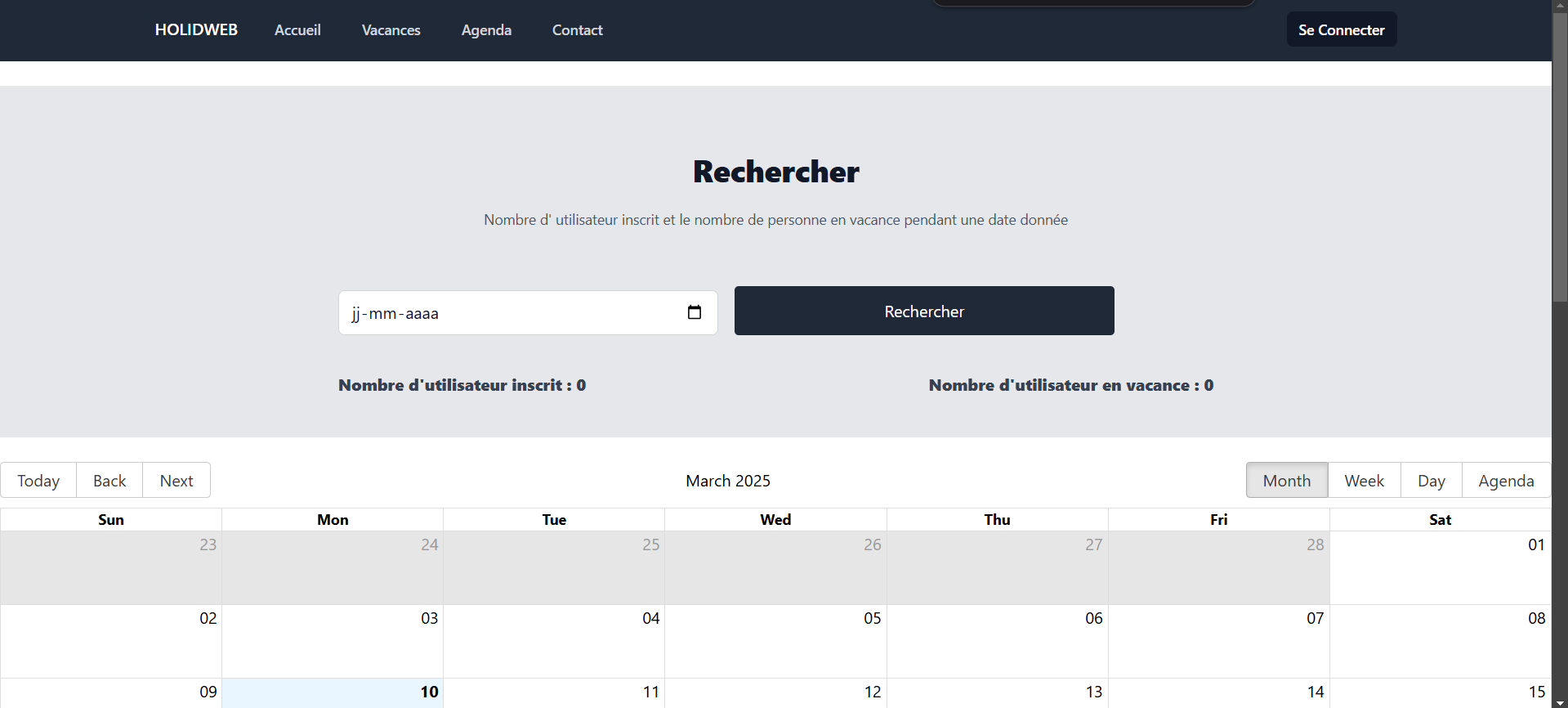Go to the Accueil page

click(297, 30)
